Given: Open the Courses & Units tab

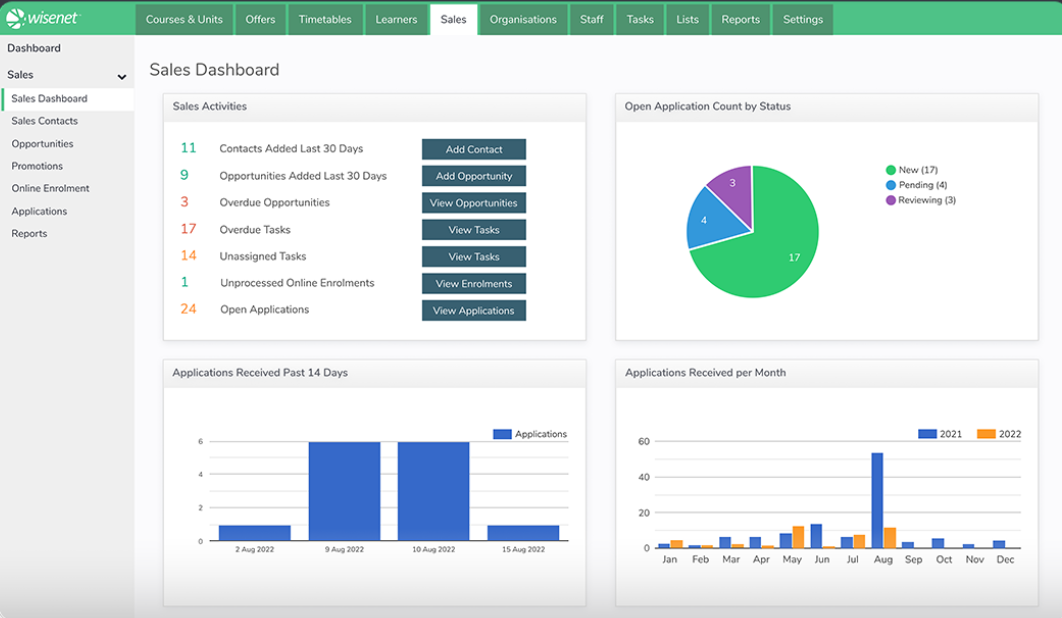Looking at the screenshot, I should (x=184, y=20).
